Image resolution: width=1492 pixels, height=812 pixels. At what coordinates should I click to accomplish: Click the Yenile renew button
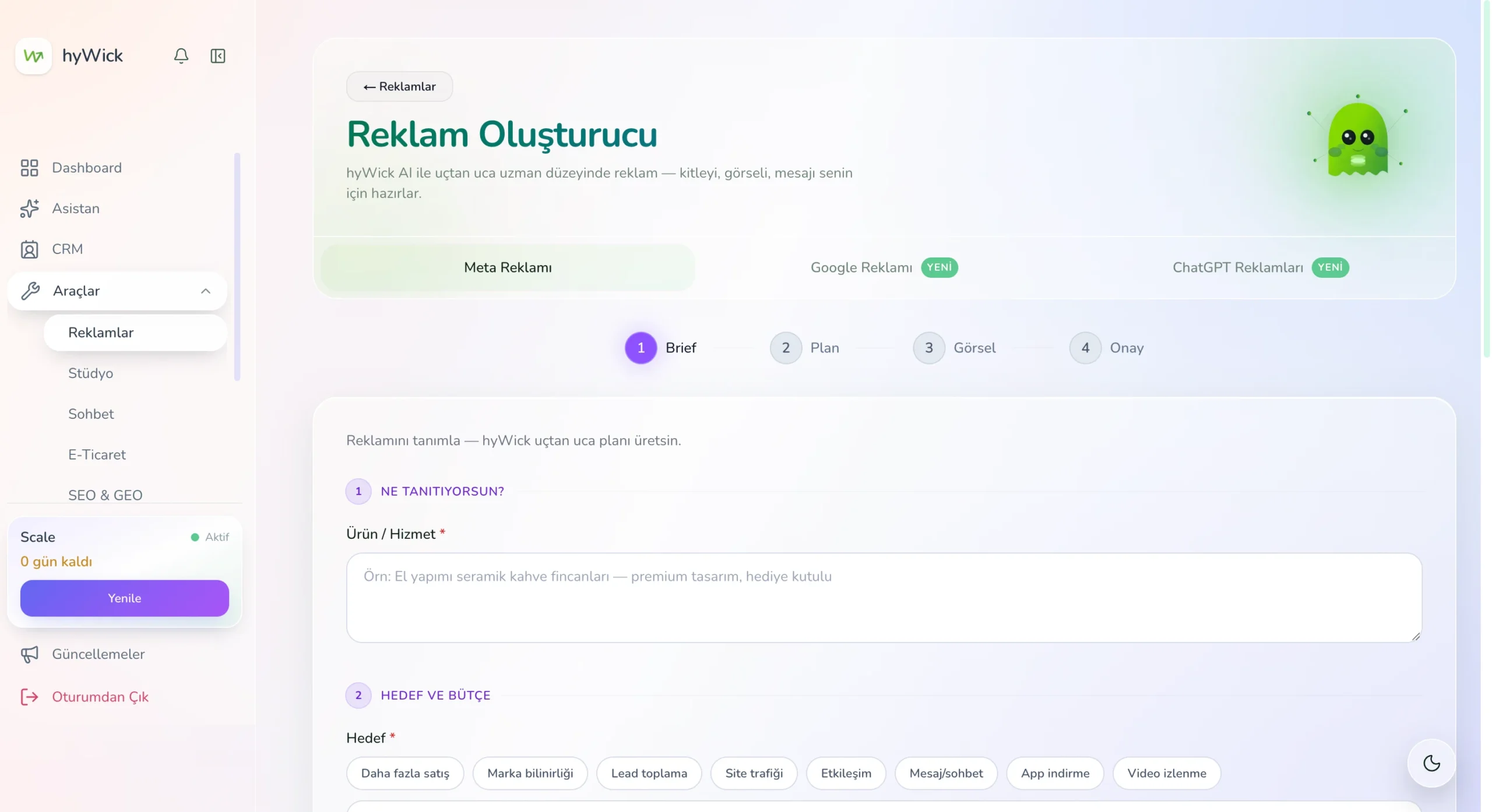(x=125, y=598)
